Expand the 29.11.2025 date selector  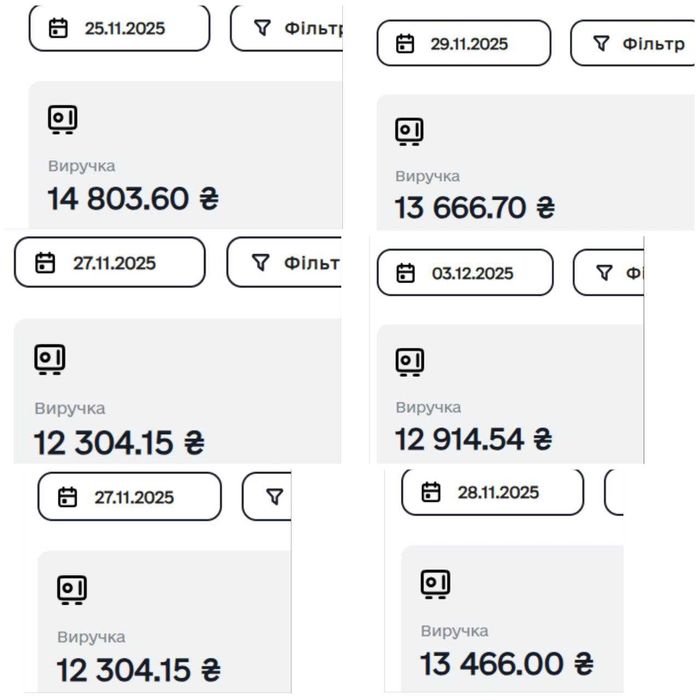(463, 43)
